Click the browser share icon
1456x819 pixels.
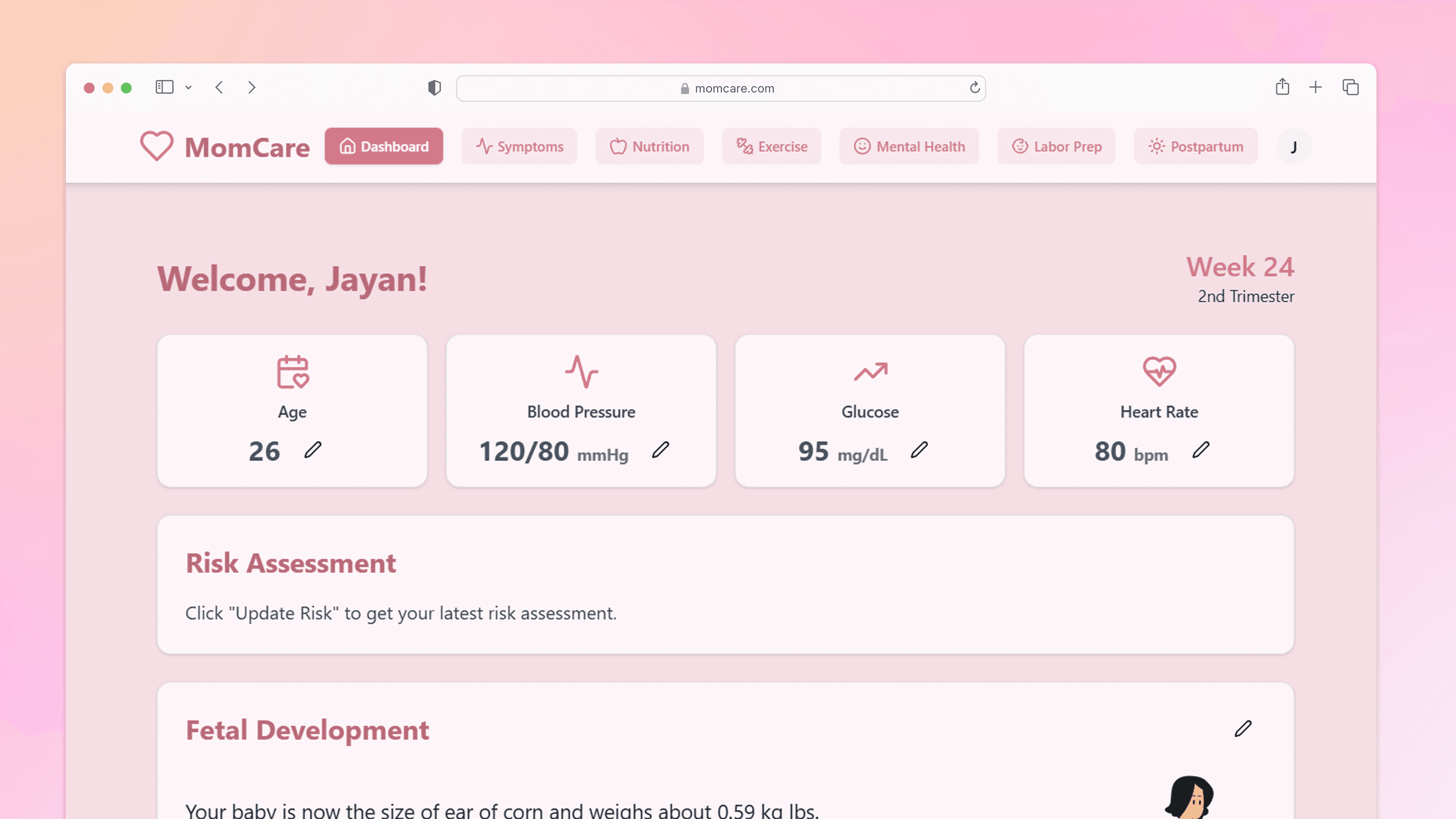(x=1282, y=87)
